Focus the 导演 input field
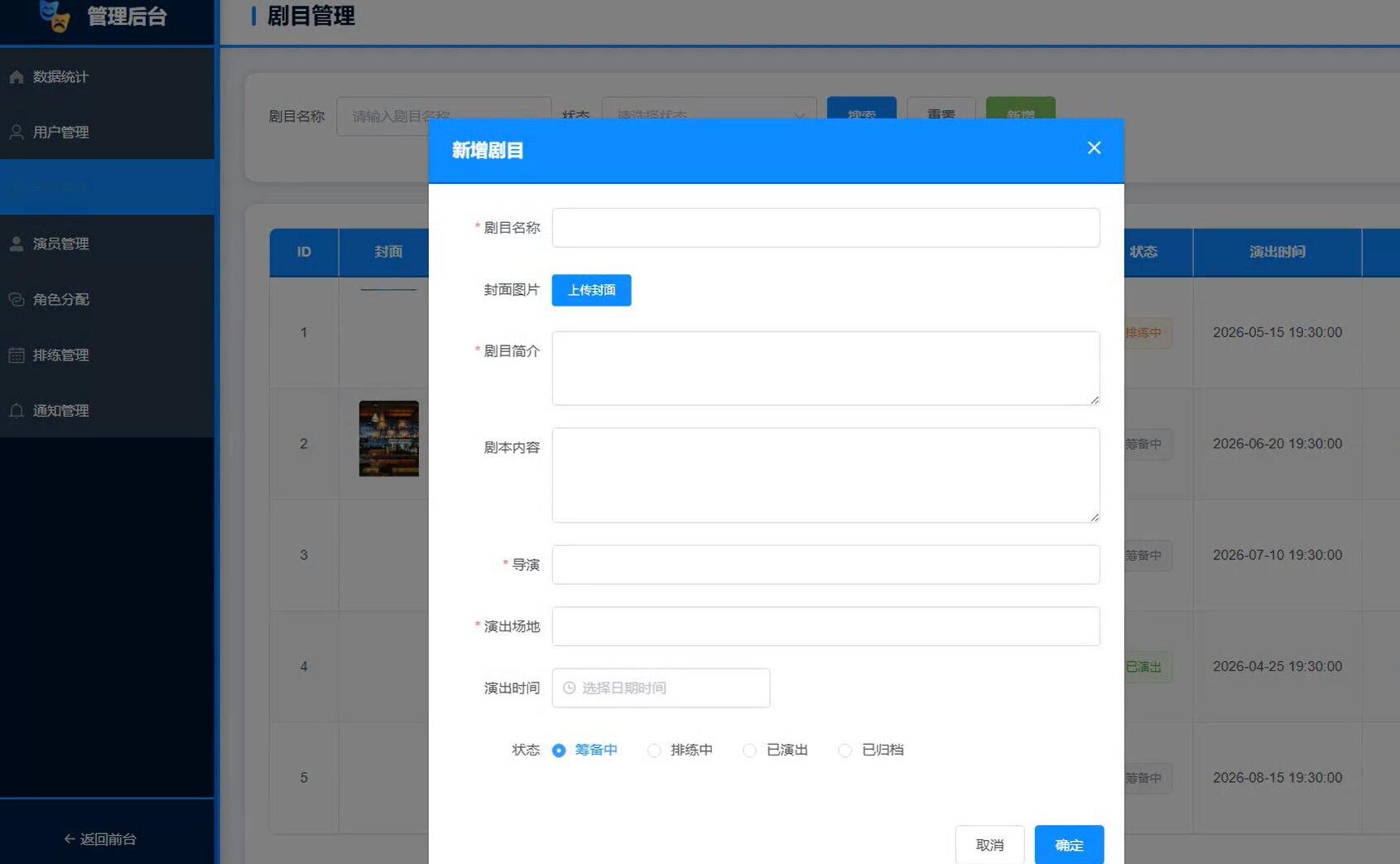This screenshot has height=864, width=1400. click(825, 564)
